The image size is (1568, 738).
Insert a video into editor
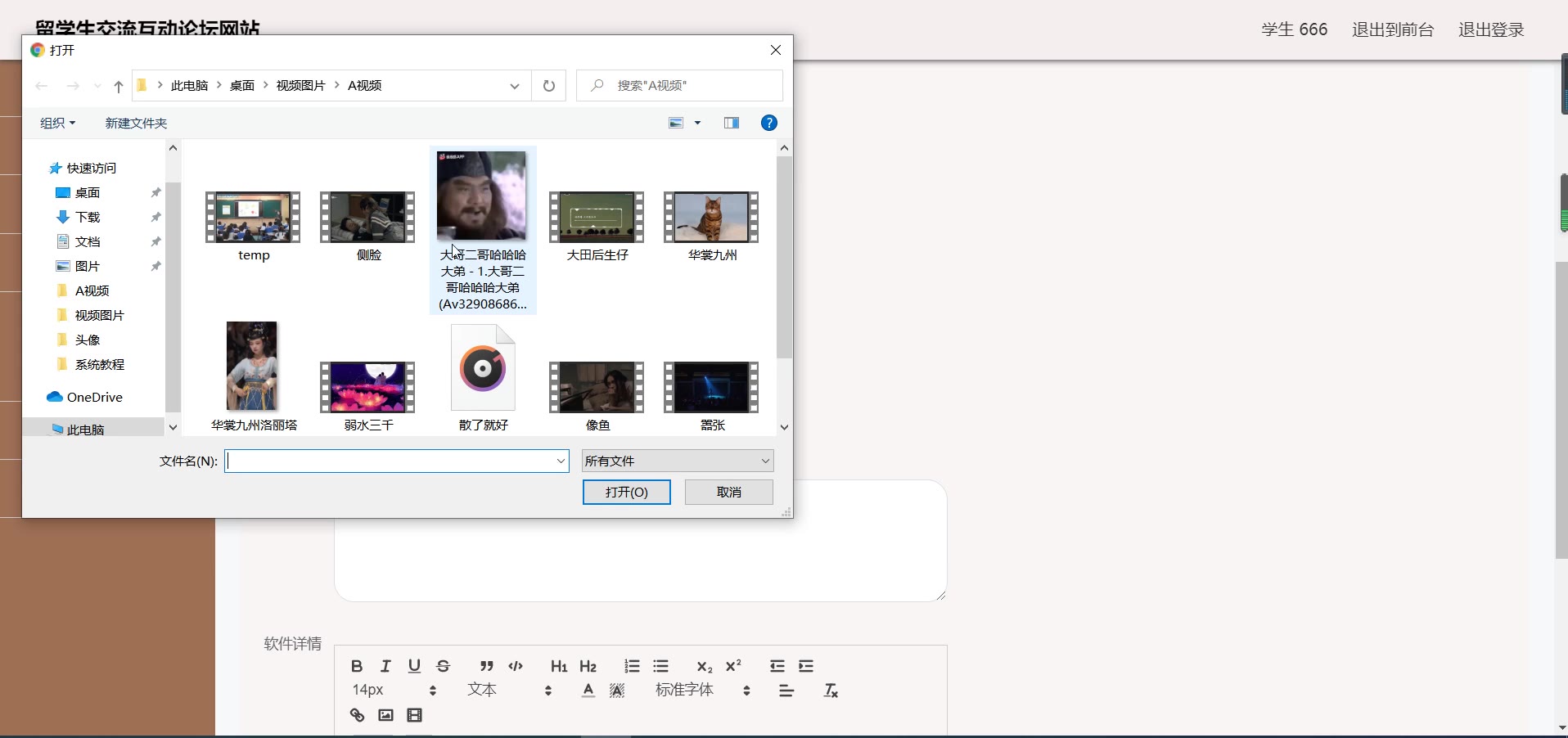coord(415,715)
